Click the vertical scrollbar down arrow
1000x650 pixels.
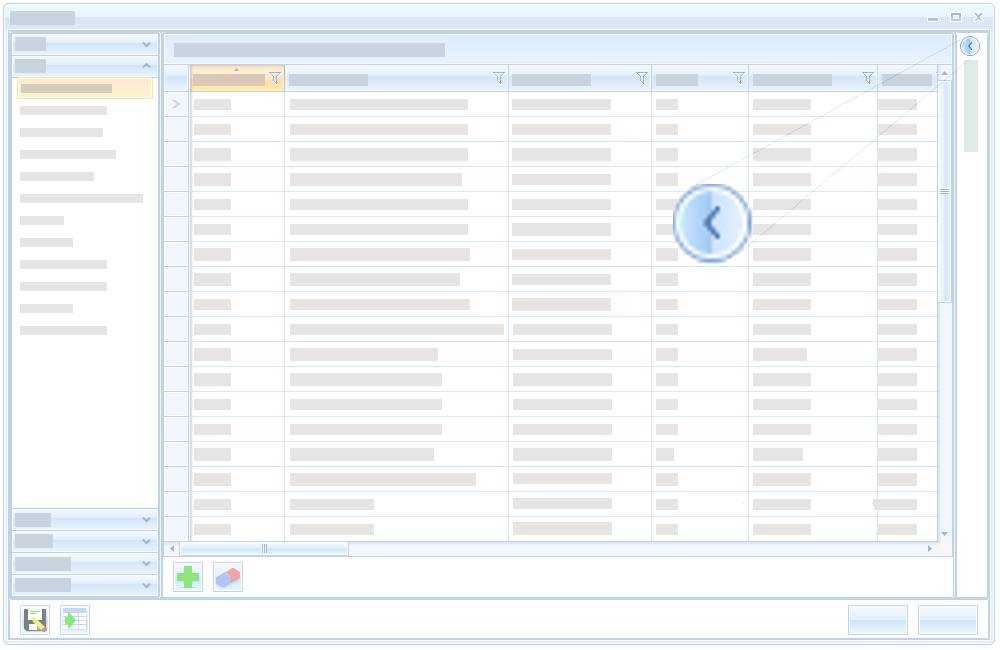point(945,534)
